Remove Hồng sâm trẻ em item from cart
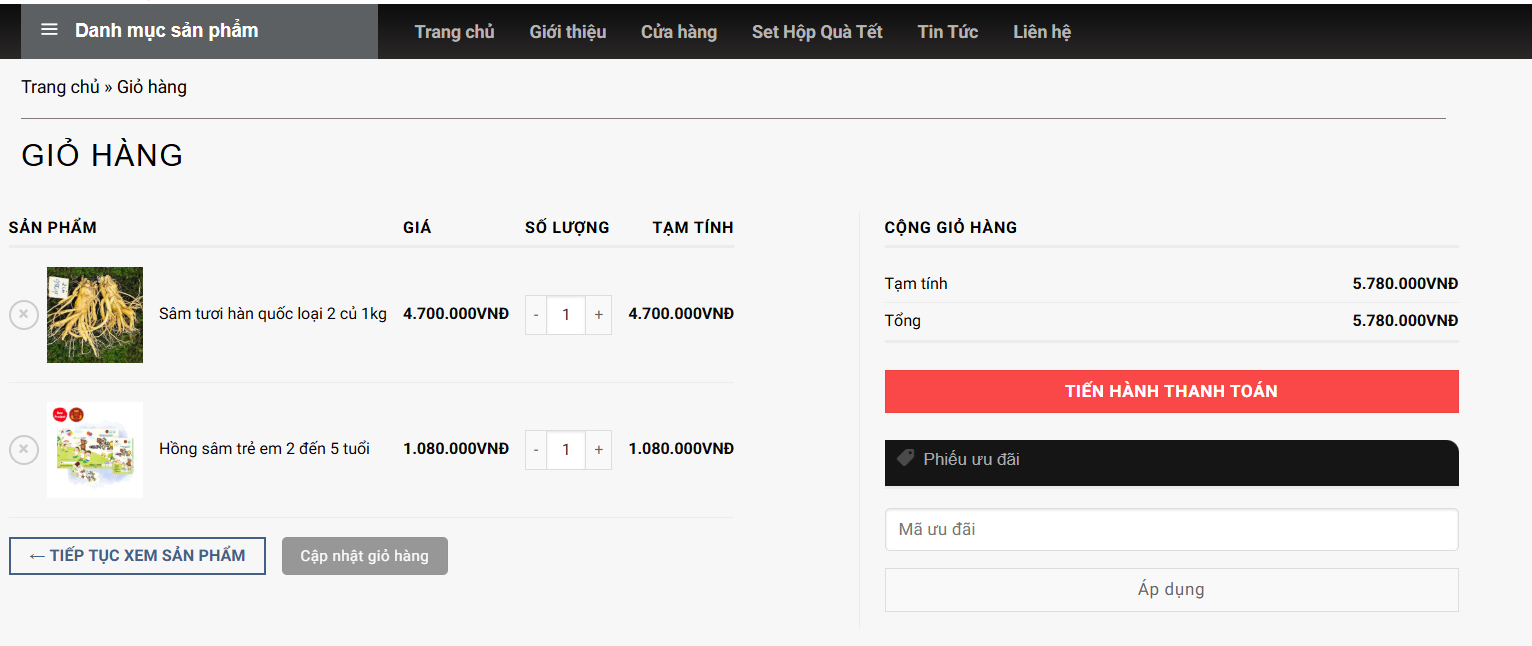The width and height of the screenshot is (1532, 646). coord(24,450)
